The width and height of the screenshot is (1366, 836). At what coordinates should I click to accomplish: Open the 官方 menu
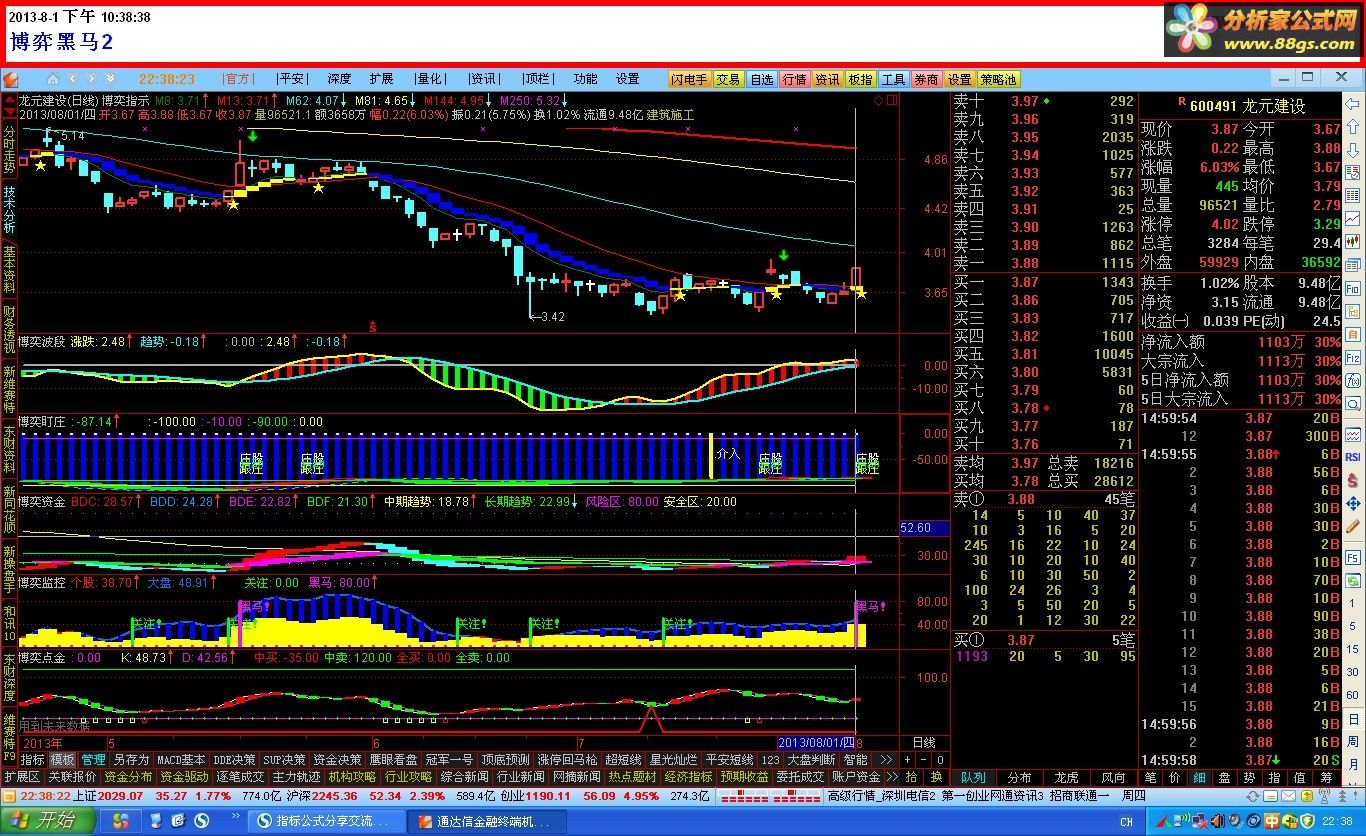[239, 79]
